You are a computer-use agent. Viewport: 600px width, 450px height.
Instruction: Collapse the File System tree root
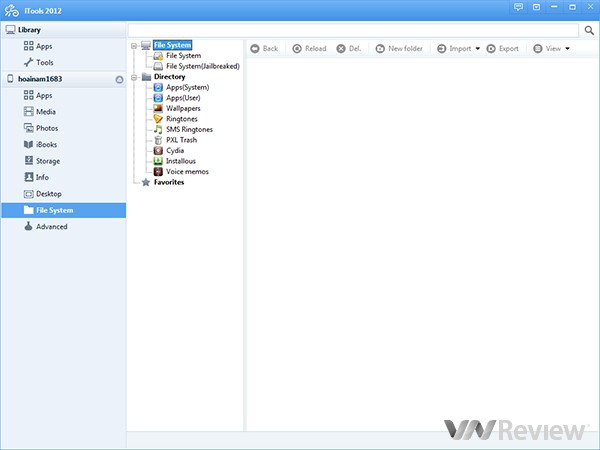tap(134, 46)
